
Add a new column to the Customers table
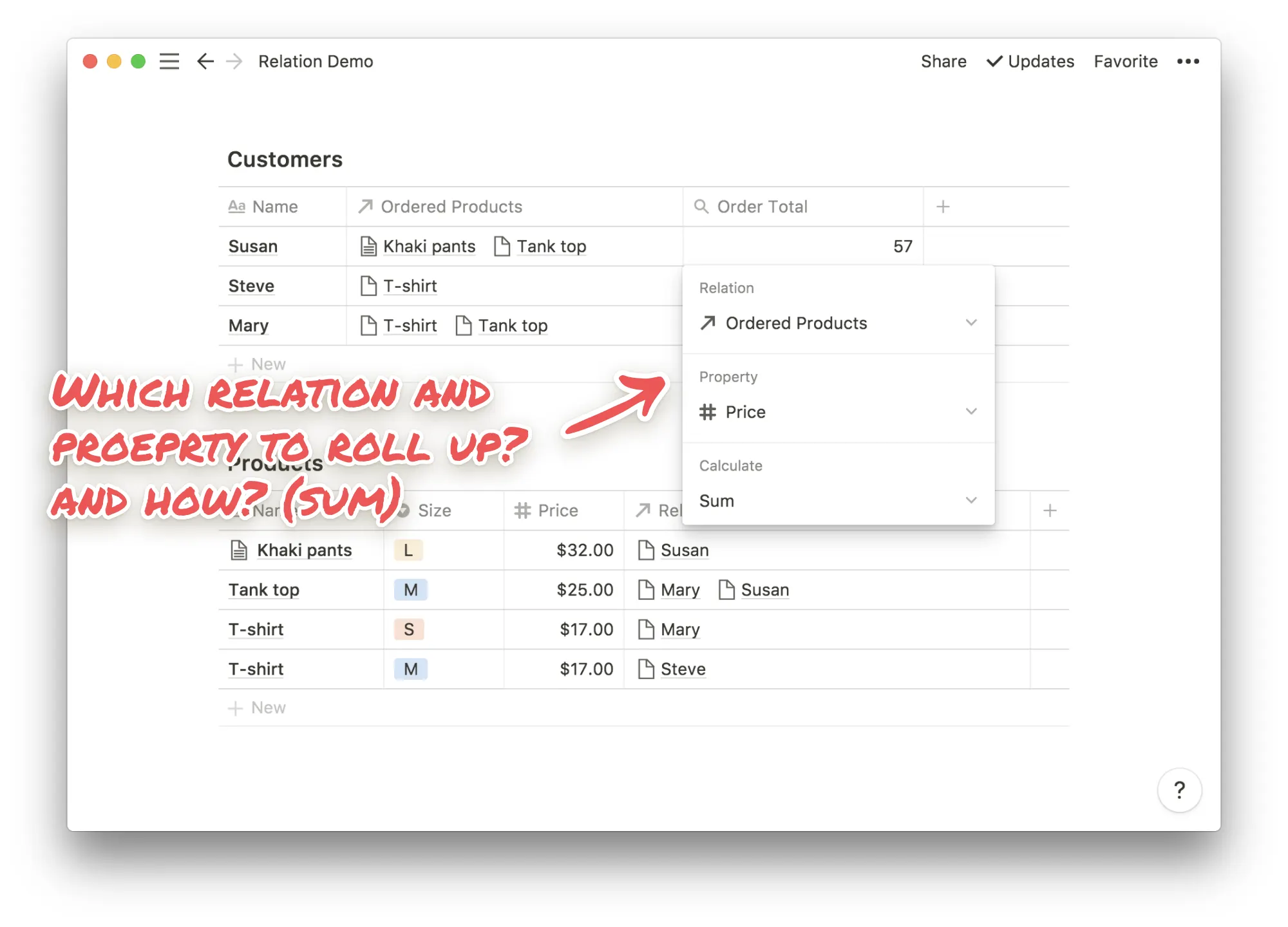(943, 207)
